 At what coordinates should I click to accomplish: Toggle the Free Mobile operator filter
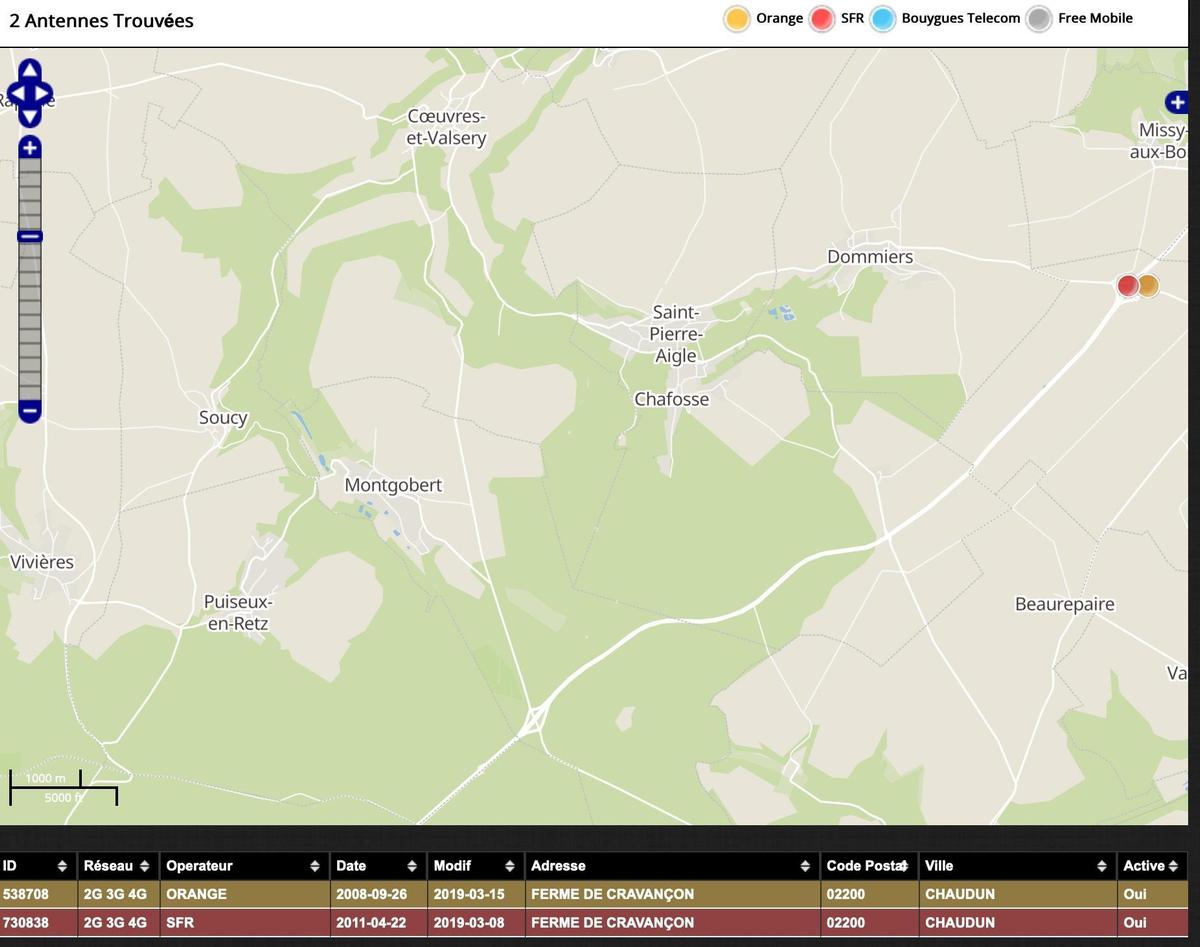(1039, 19)
